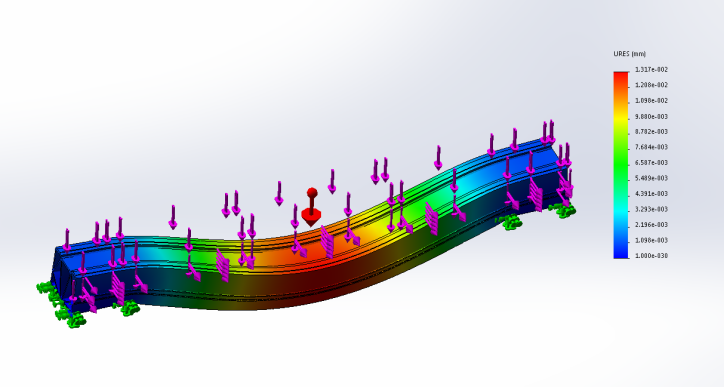This screenshot has height=387, width=724.
Task: Click the 1.208e-002 legend label
Action: tap(651, 85)
